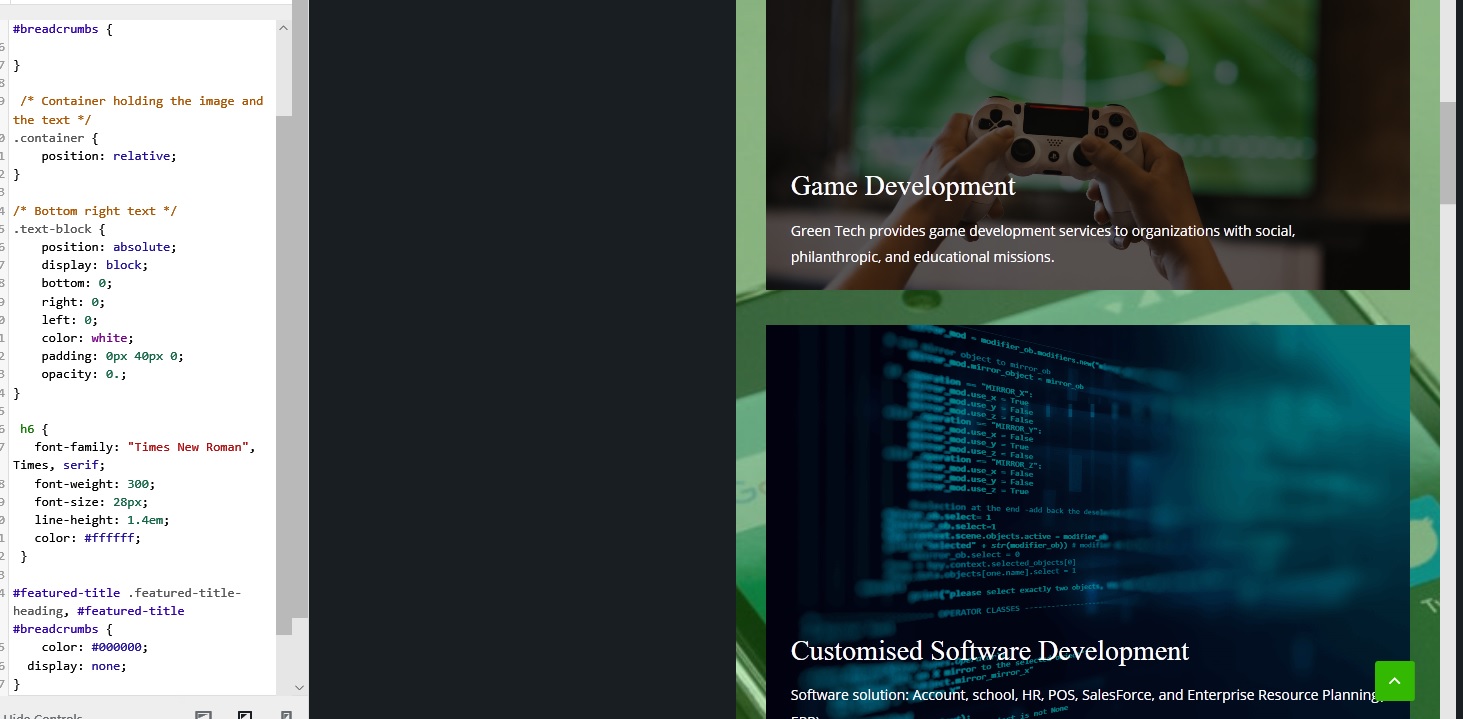Place cursor on 'position: relative;' line
This screenshot has width=1463, height=719.
(108, 156)
